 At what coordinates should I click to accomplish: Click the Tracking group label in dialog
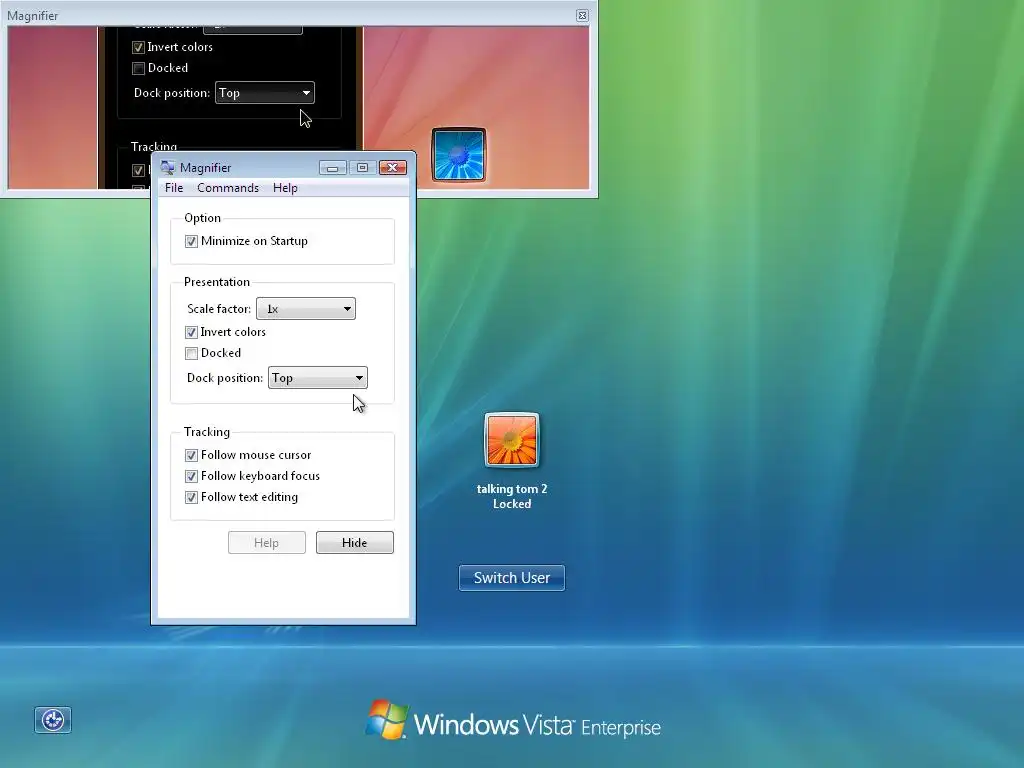pyautogui.click(x=207, y=432)
